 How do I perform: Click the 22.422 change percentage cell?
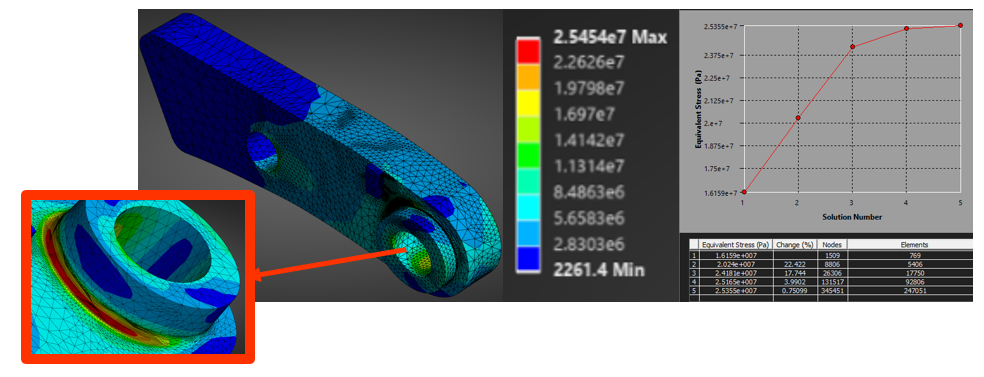click(x=795, y=264)
